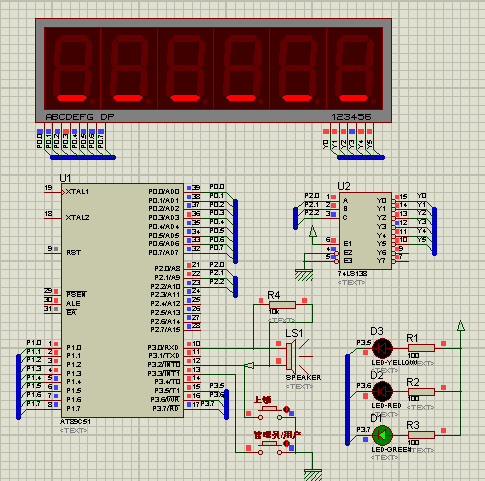This screenshot has height=481, width=485.
Task: Click the U1 AT89C51 microcontroller body
Action: coord(122,300)
